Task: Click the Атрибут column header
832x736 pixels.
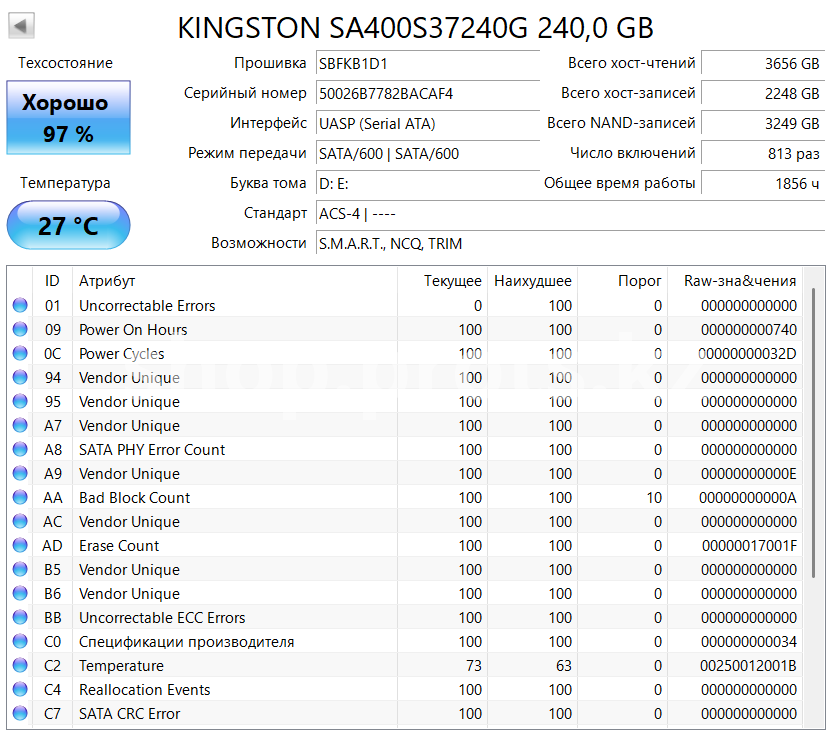Action: point(107,281)
